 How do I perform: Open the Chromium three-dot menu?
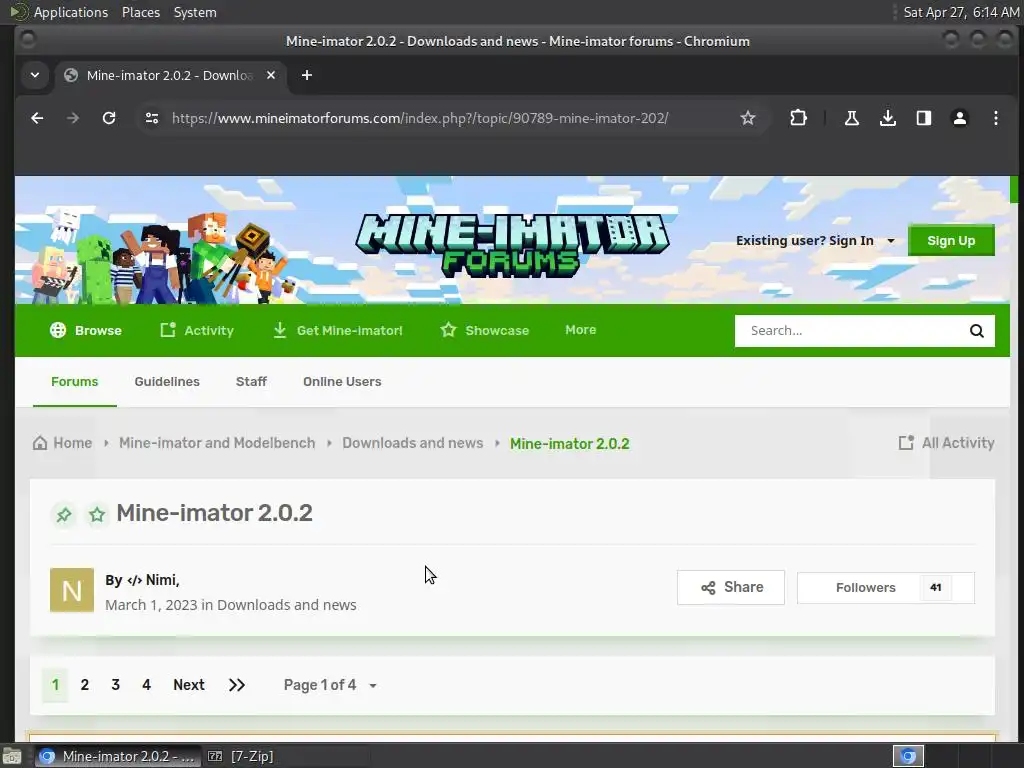tap(995, 118)
